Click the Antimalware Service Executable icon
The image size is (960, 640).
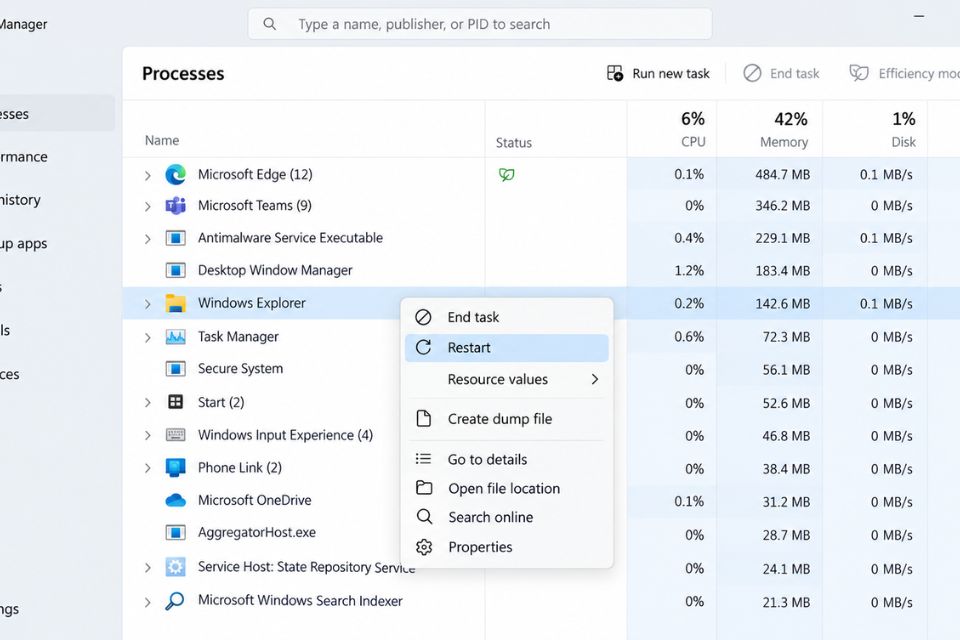point(176,238)
